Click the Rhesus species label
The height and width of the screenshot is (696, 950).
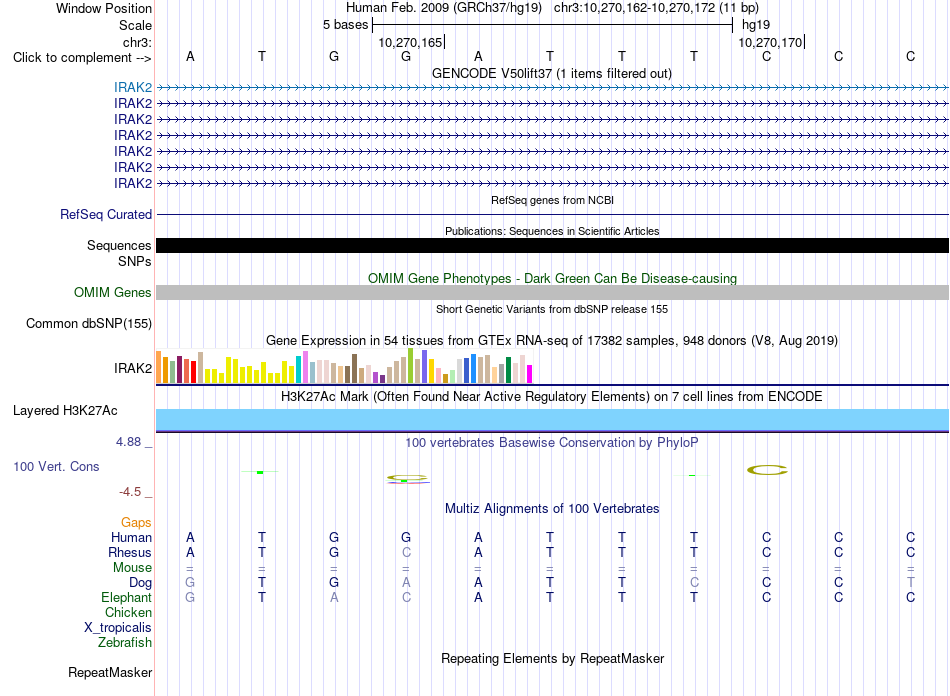point(130,552)
